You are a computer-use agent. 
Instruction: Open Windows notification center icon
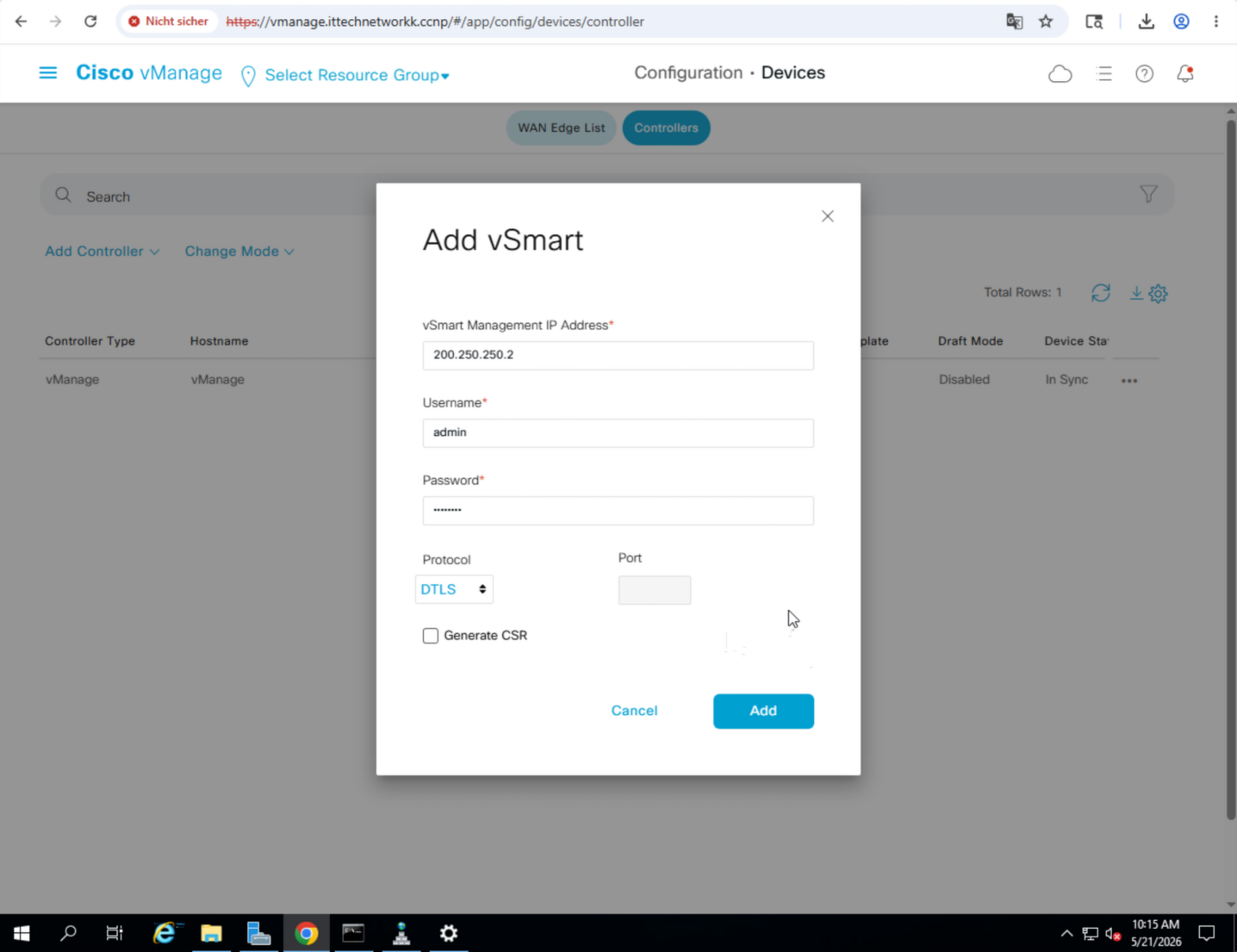1207,933
